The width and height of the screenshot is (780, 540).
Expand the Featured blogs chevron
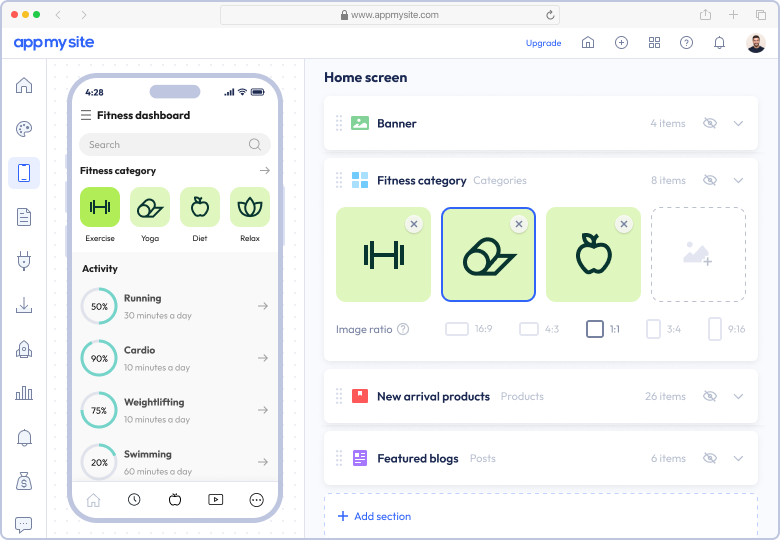(x=738, y=458)
